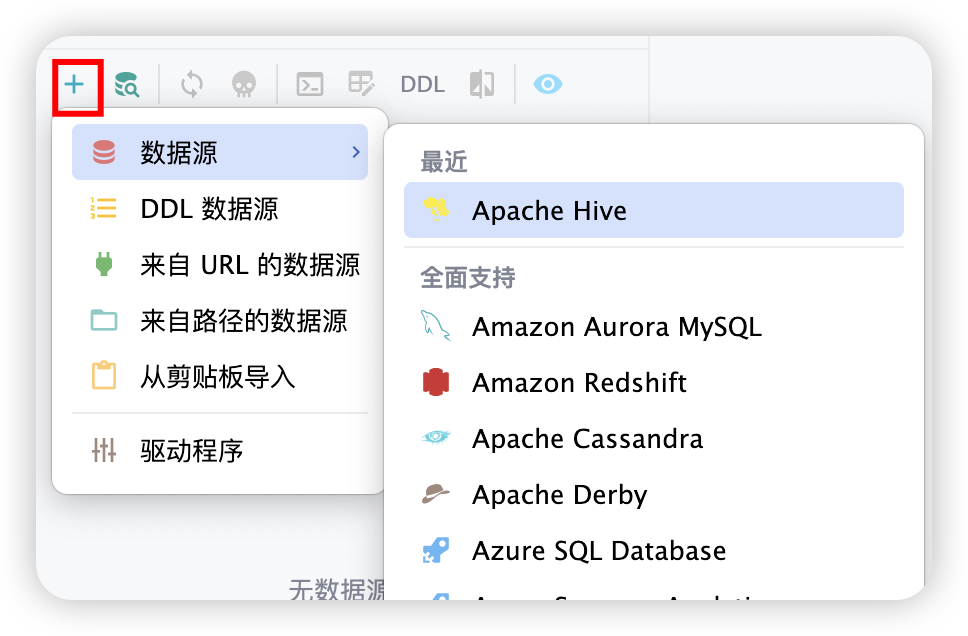Click the drivers sliders icon
The width and height of the screenshot is (968, 636).
(104, 450)
